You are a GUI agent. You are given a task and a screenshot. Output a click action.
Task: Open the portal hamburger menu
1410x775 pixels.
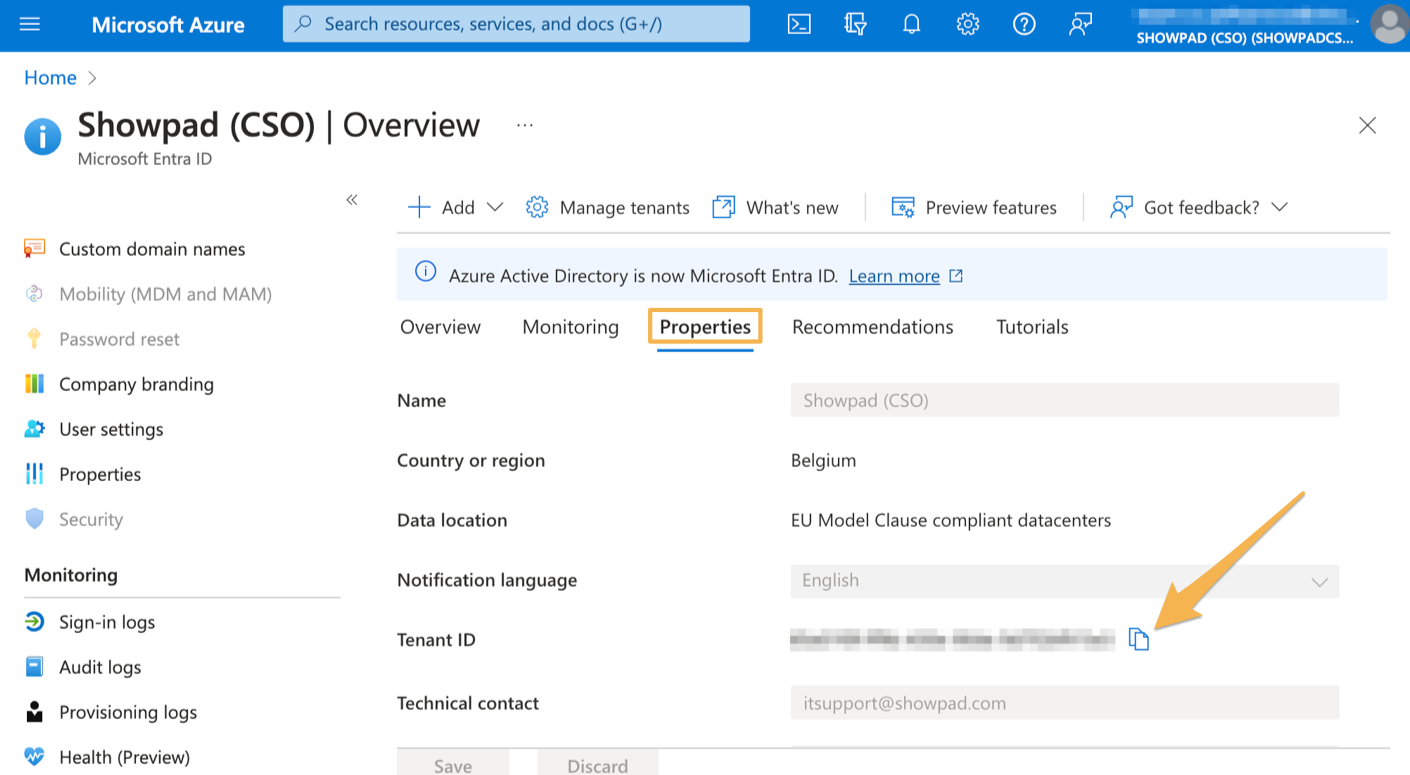(30, 24)
